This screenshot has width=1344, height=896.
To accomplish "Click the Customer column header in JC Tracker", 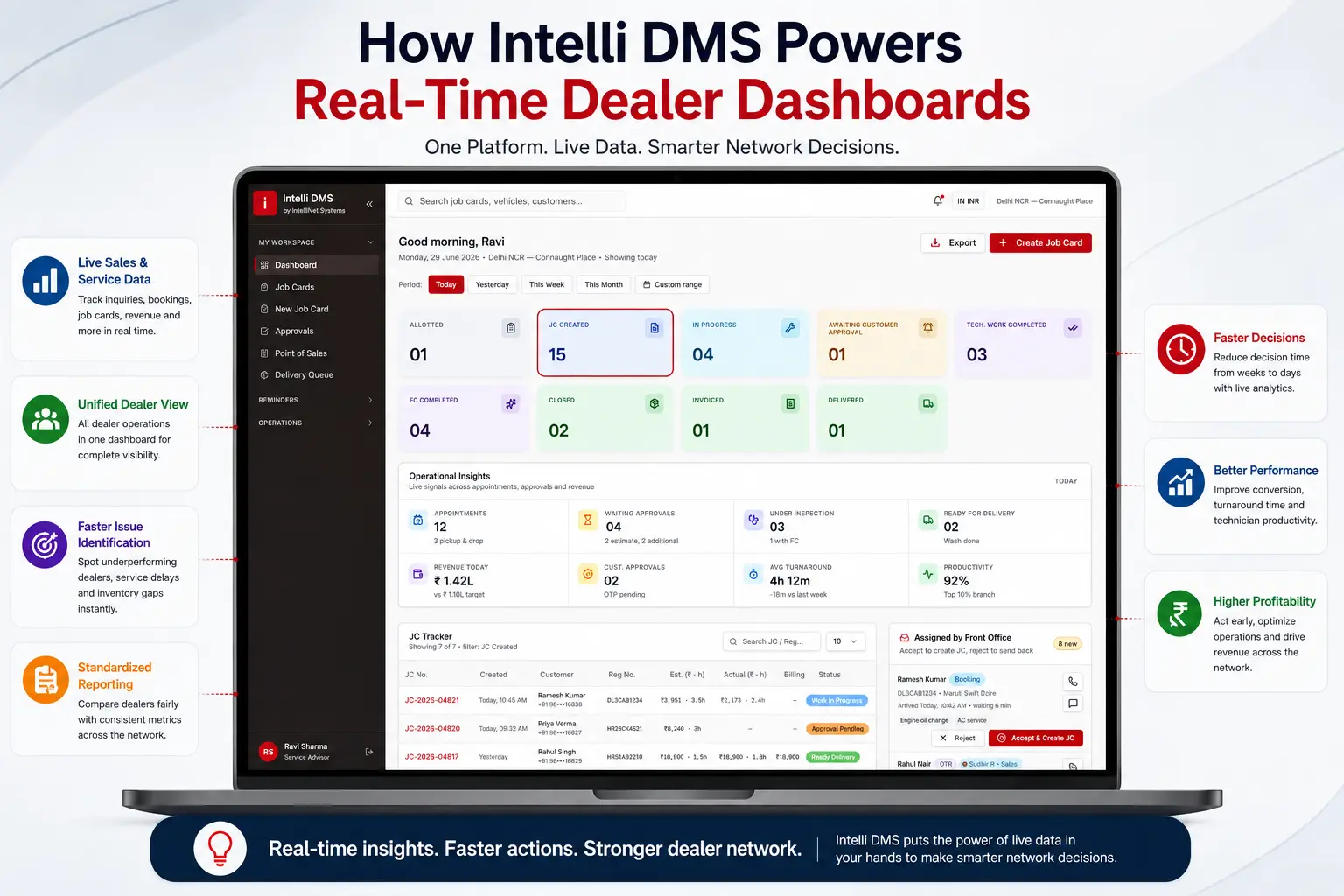I will (x=556, y=675).
